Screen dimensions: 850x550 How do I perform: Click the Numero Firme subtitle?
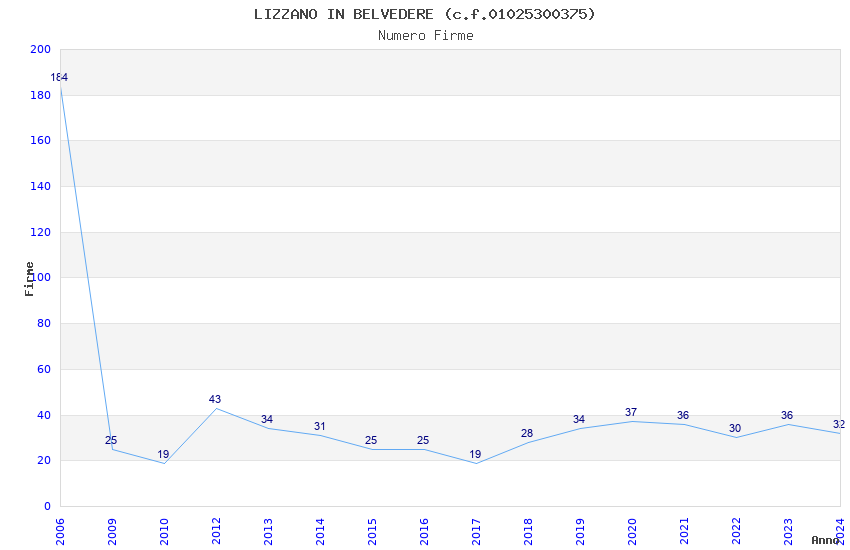[x=425, y=35]
